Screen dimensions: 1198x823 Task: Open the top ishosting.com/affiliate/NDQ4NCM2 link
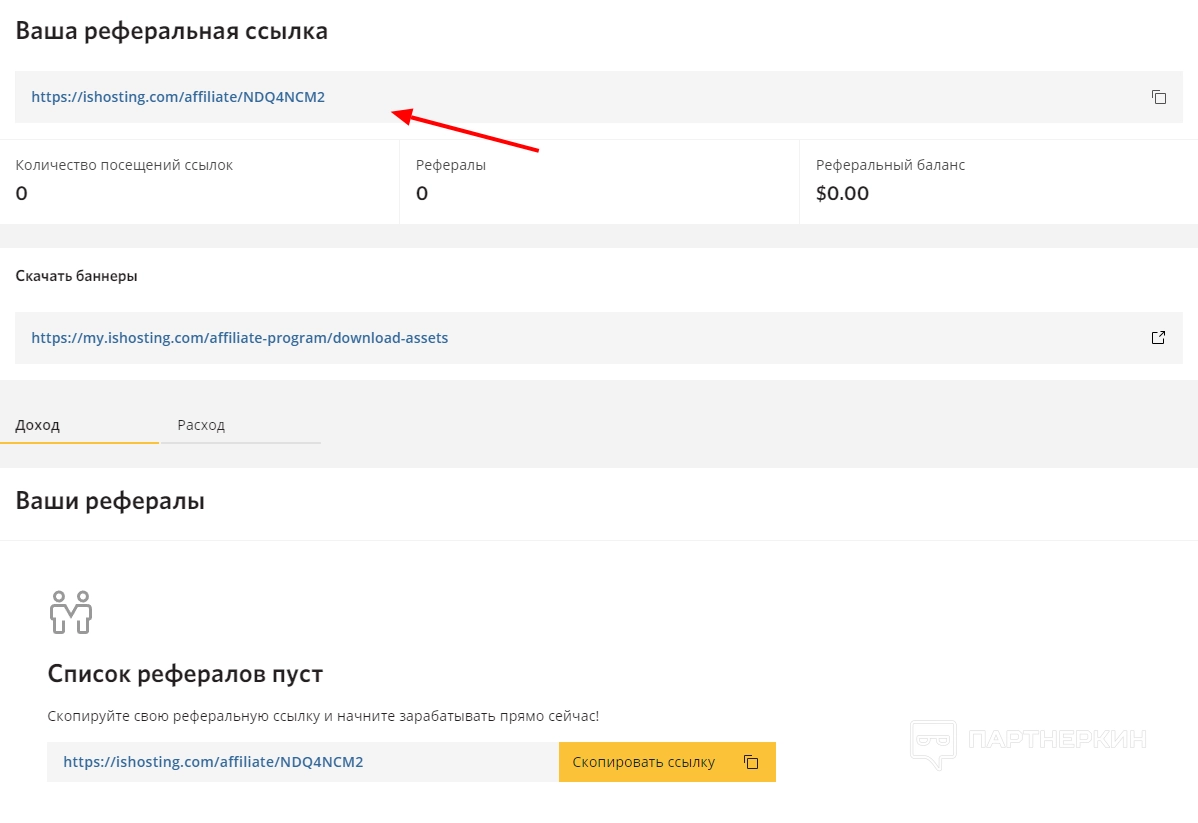(x=178, y=97)
